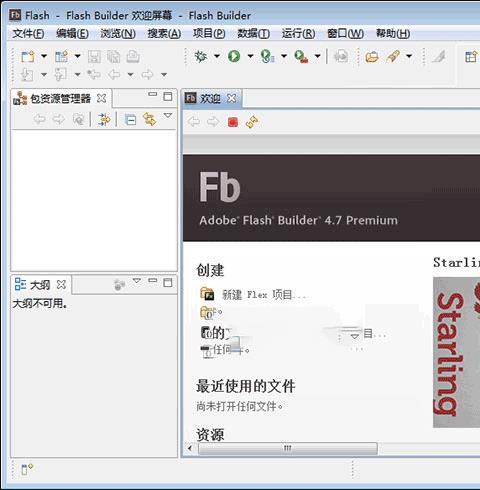The height and width of the screenshot is (490, 480).
Task: Minimize the 包资源管理器 panel
Action: pos(153,95)
